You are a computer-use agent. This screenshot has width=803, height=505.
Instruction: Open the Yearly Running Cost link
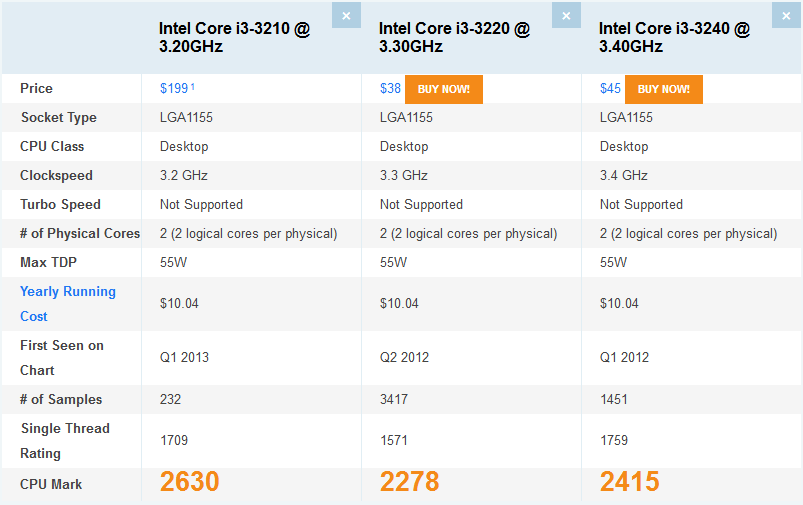pyautogui.click(x=68, y=304)
